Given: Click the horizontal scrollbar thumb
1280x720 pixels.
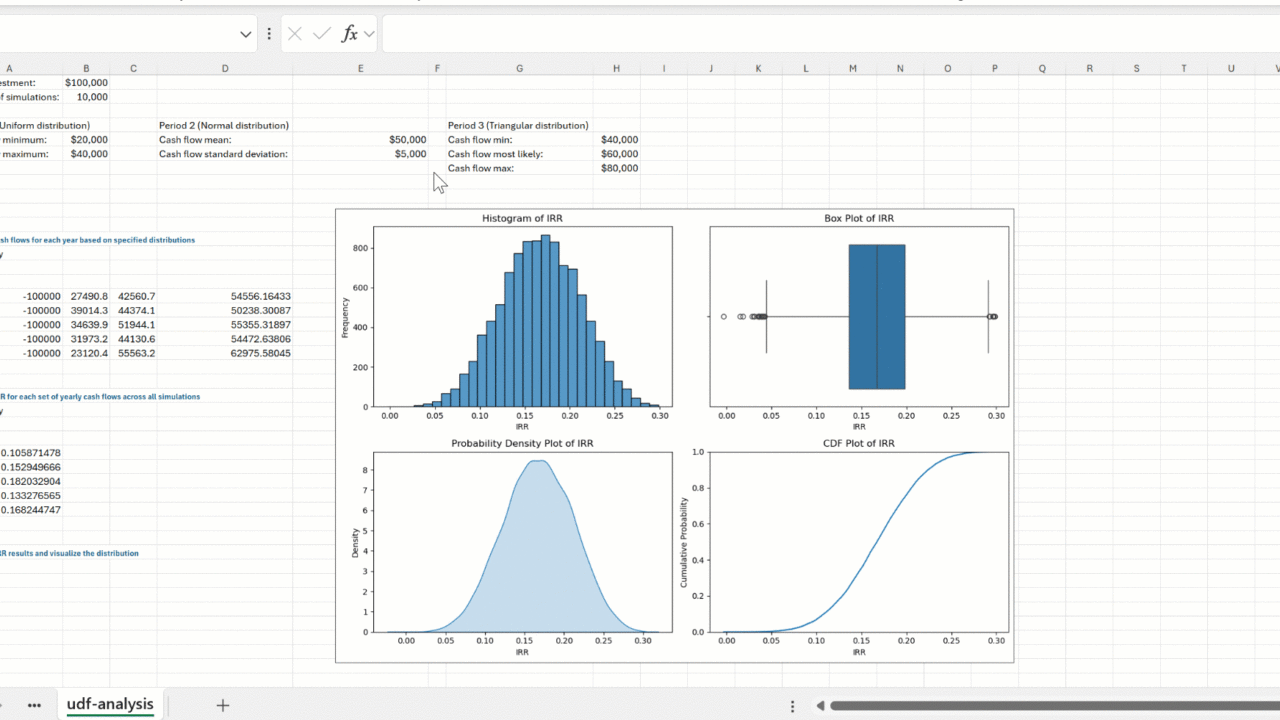Looking at the screenshot, I should [x=1050, y=706].
